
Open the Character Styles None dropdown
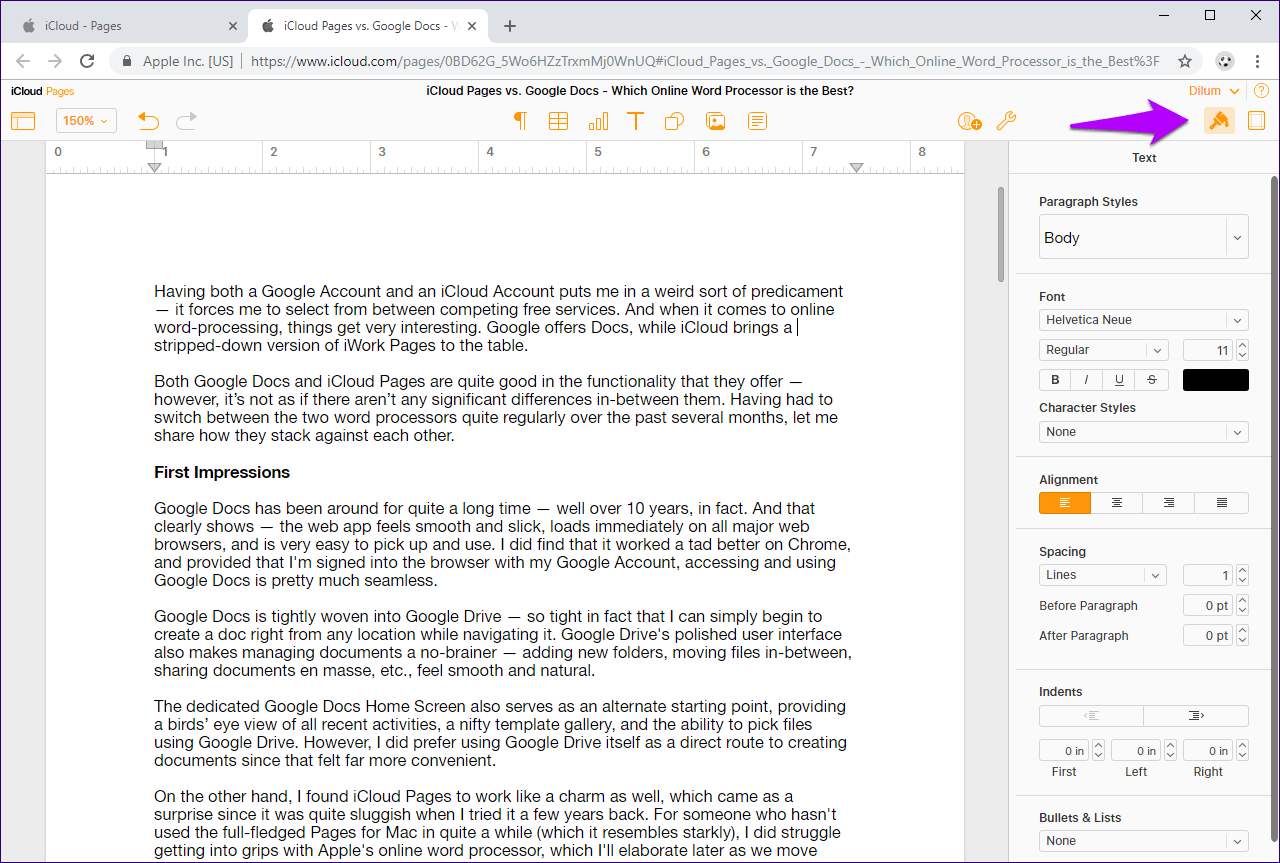tap(1144, 432)
